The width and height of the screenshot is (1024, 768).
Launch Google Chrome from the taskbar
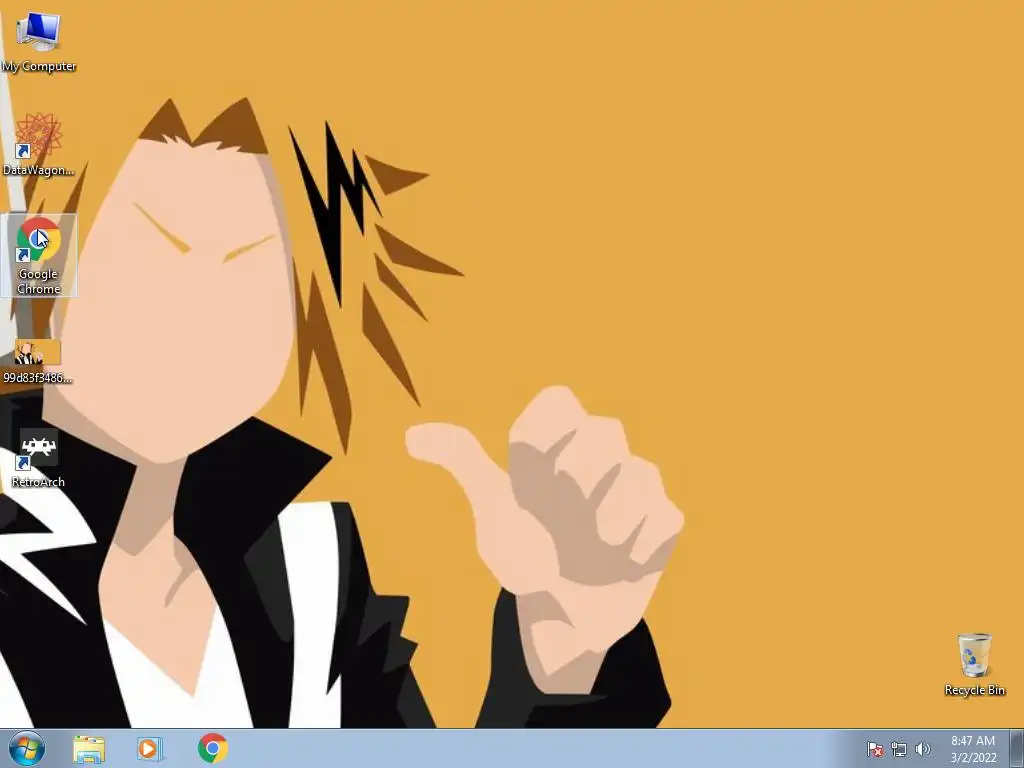212,748
